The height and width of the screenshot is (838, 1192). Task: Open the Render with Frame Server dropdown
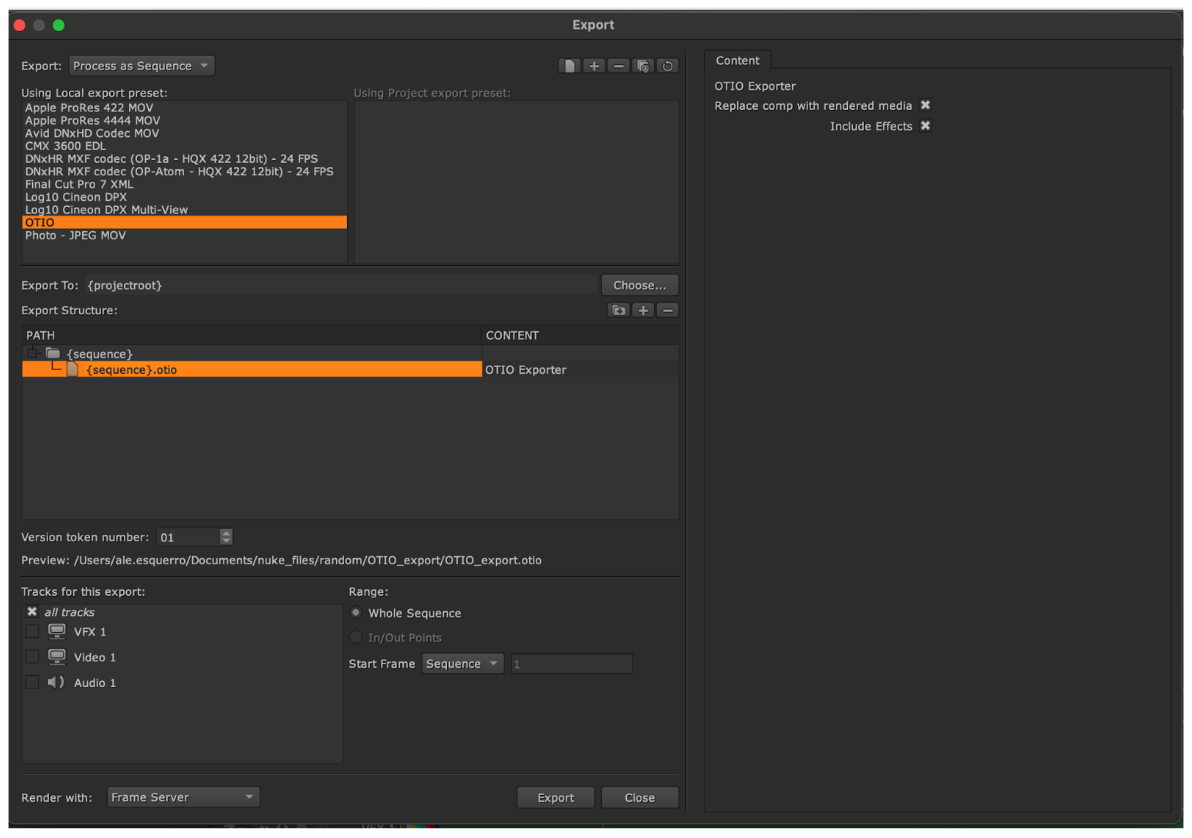point(183,797)
